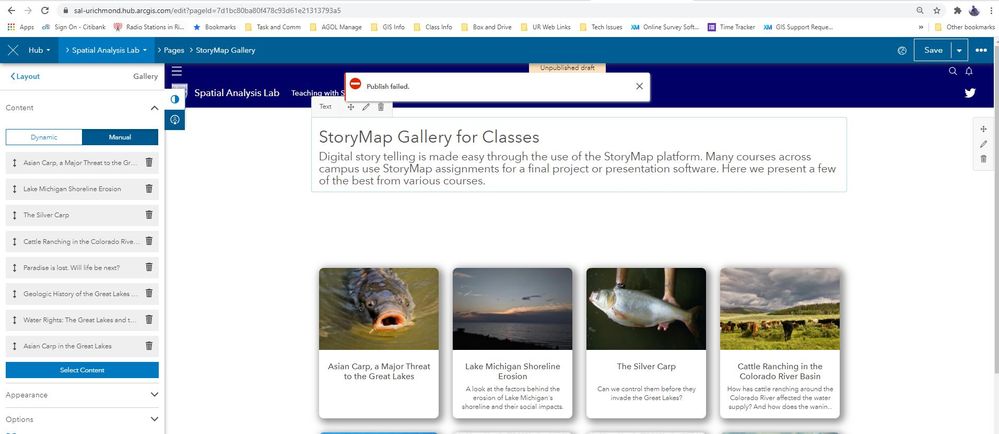This screenshot has height=434, width=999.
Task: Click reorder handle for Paradise is lost
Action: click(14, 267)
